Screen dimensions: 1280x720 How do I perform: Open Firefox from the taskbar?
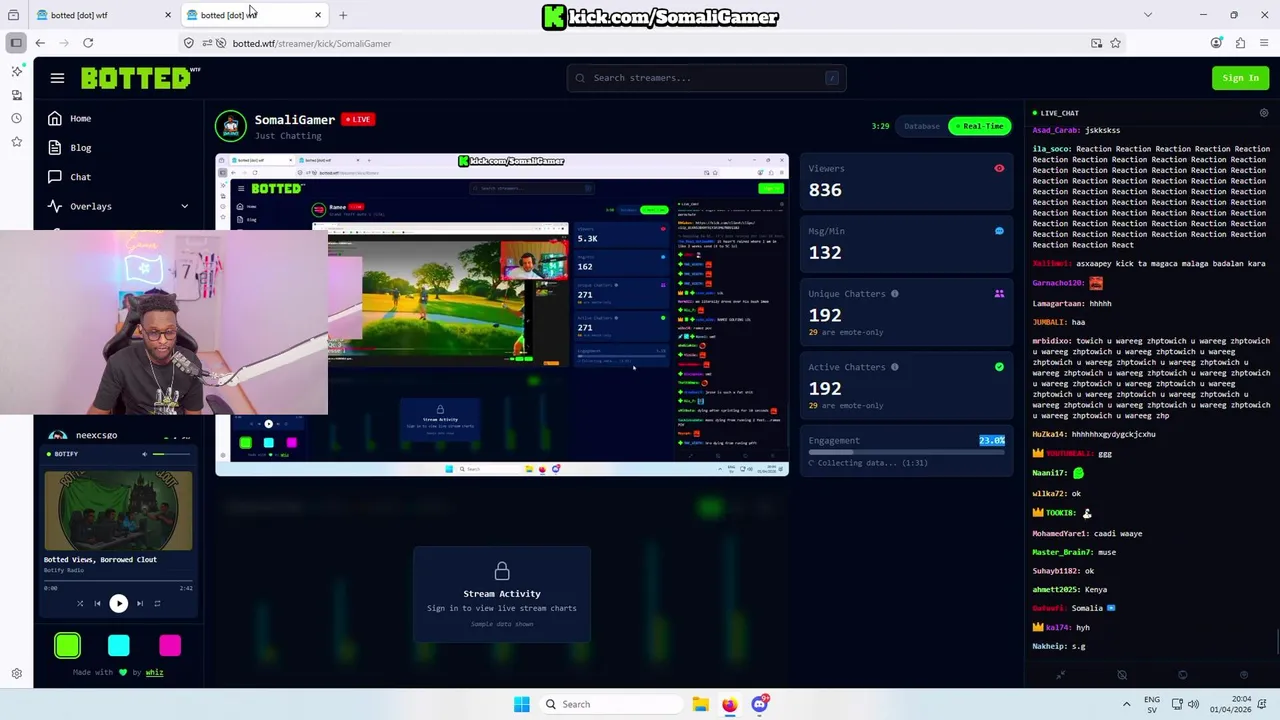(x=729, y=704)
